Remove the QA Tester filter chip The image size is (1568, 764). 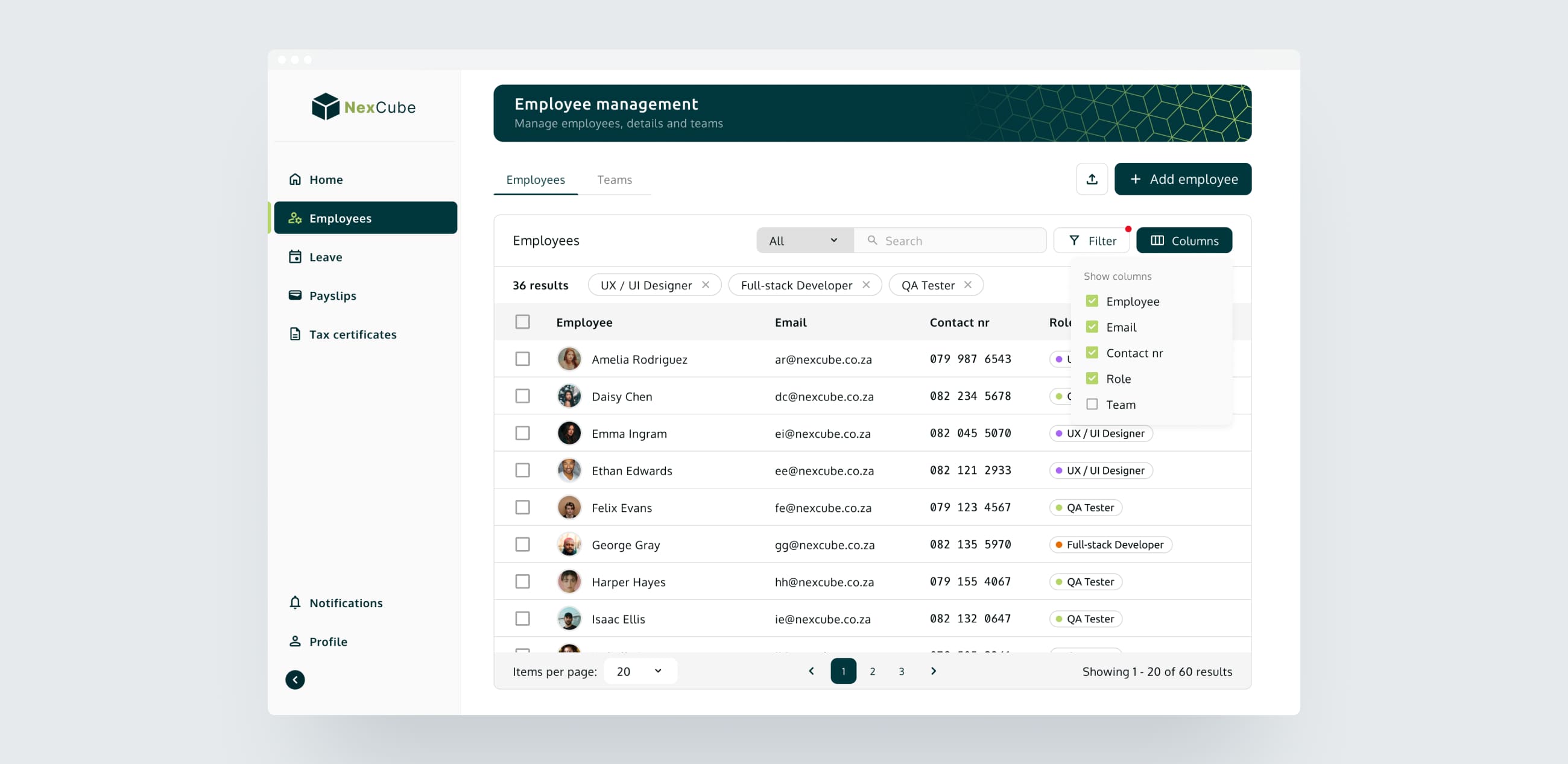pos(967,285)
